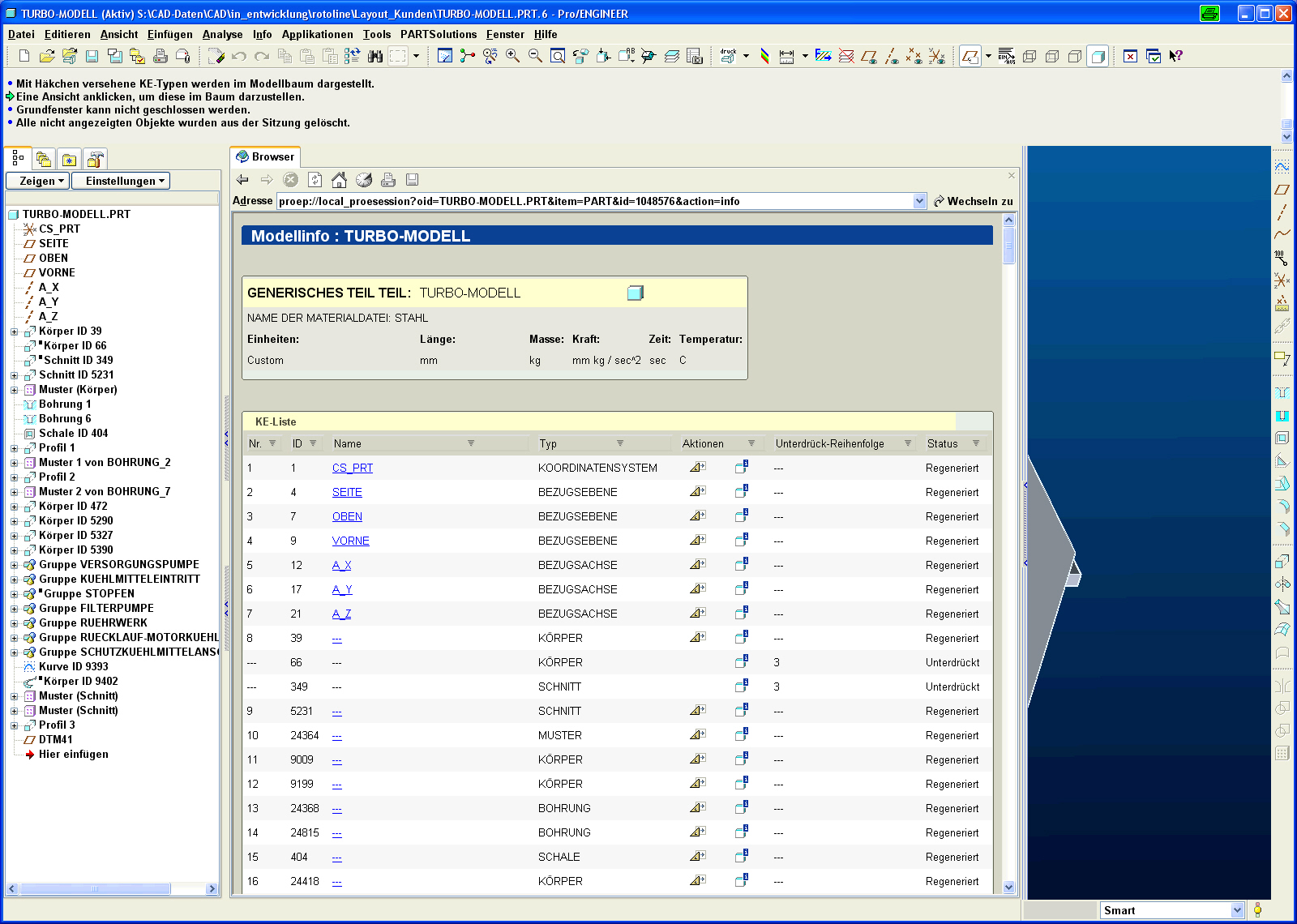Open the Zeigen dropdown
The width and height of the screenshot is (1297, 924).
point(38,181)
